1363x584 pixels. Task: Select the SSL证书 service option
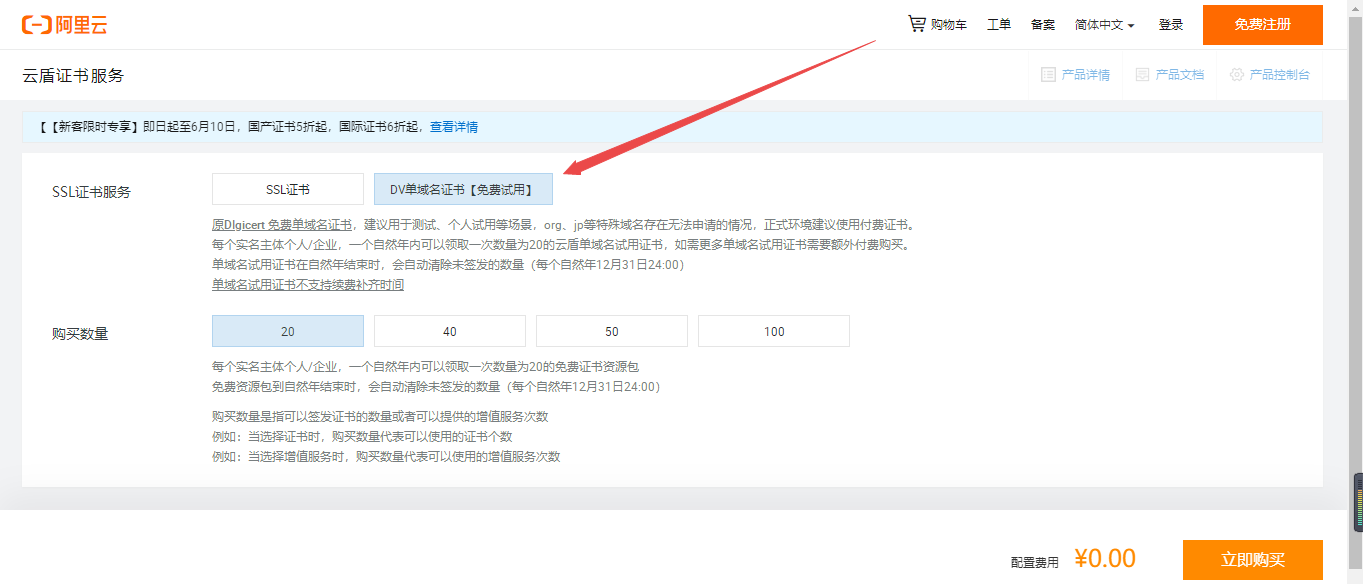pos(288,189)
